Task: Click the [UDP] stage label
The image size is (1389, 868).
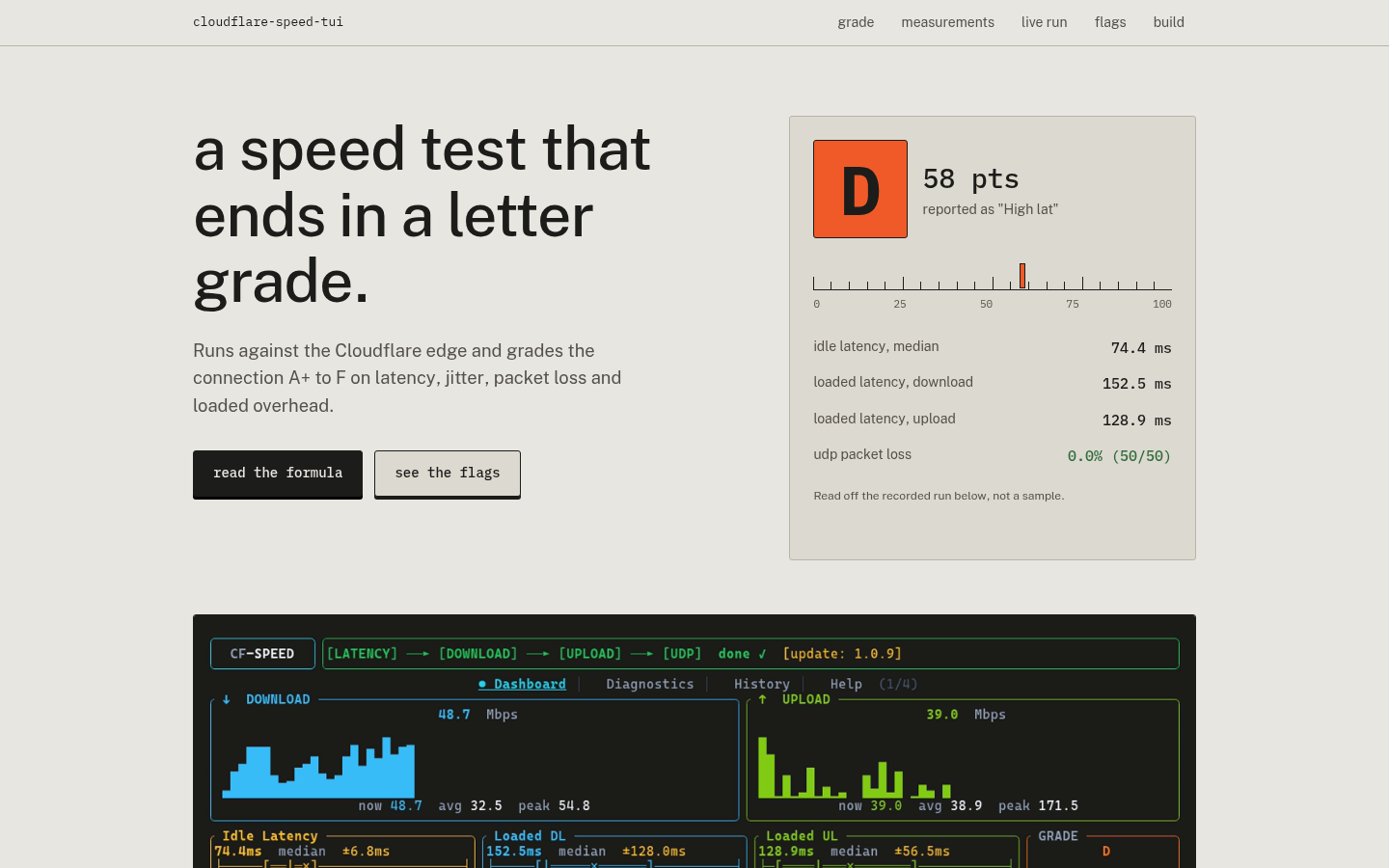Action: point(682,654)
